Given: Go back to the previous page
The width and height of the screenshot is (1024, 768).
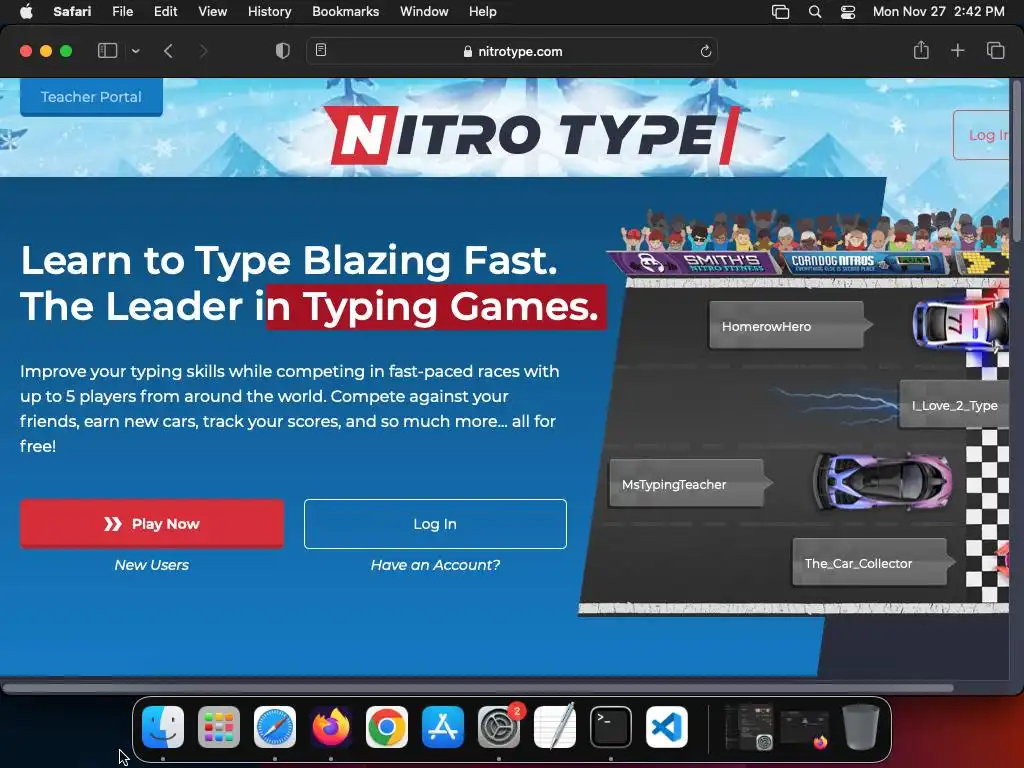Looking at the screenshot, I should coord(168,51).
